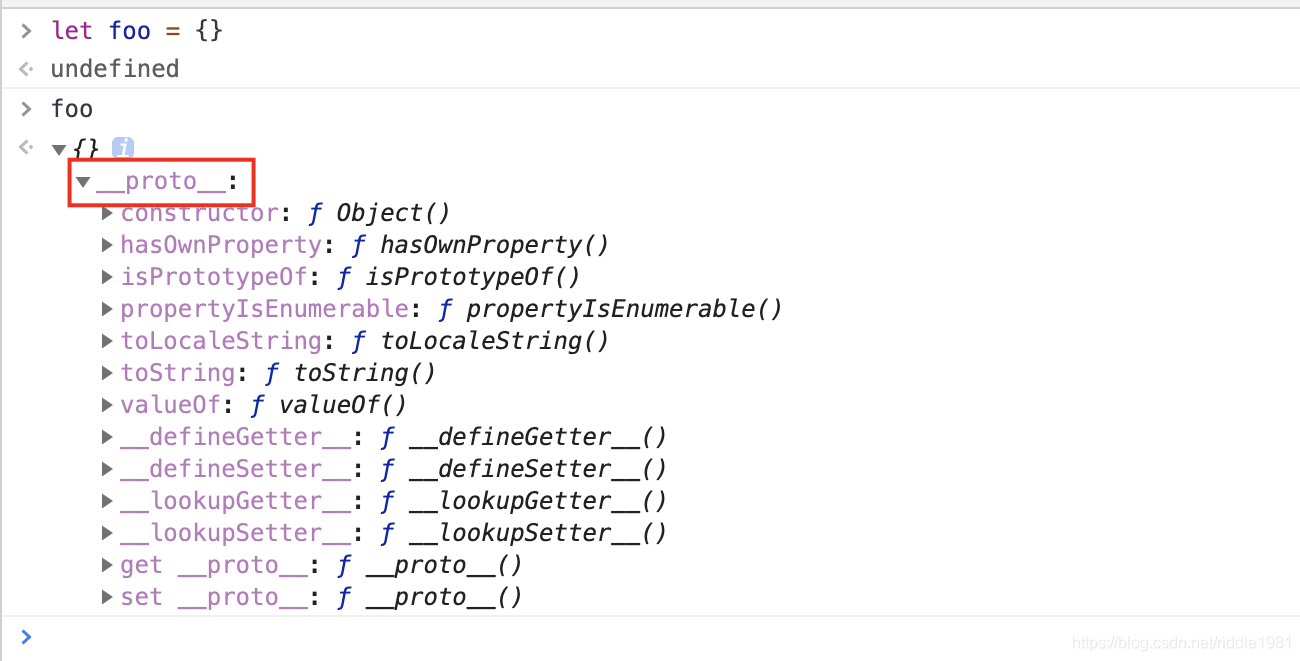Click the 'f valueOf()' function value
The image size is (1300, 661).
pos(328,405)
